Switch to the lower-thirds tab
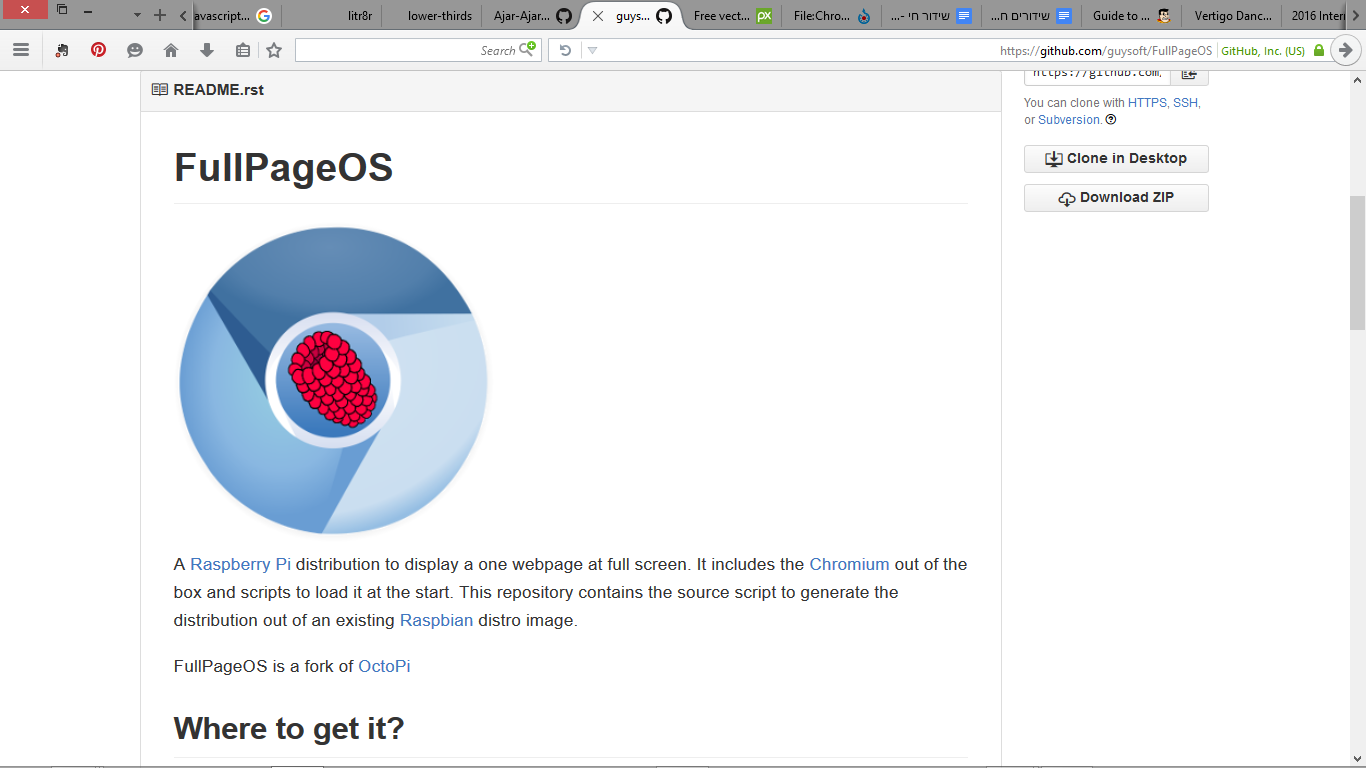 (432, 16)
